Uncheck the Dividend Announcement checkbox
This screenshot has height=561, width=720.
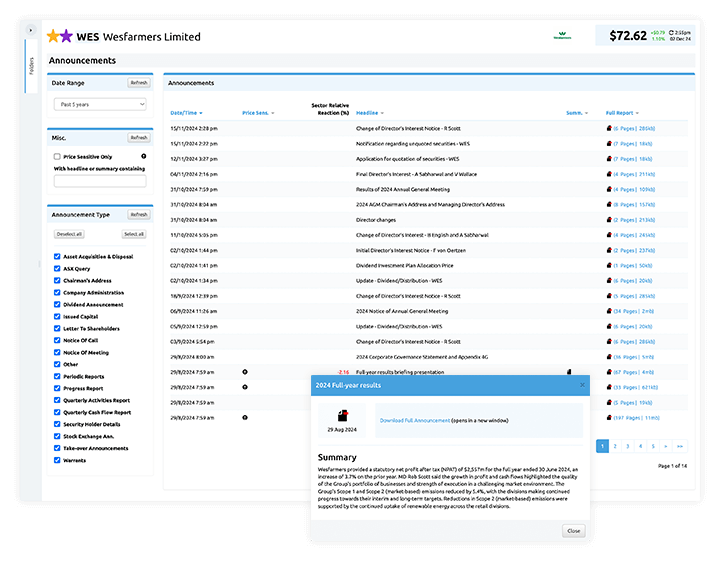coord(57,304)
